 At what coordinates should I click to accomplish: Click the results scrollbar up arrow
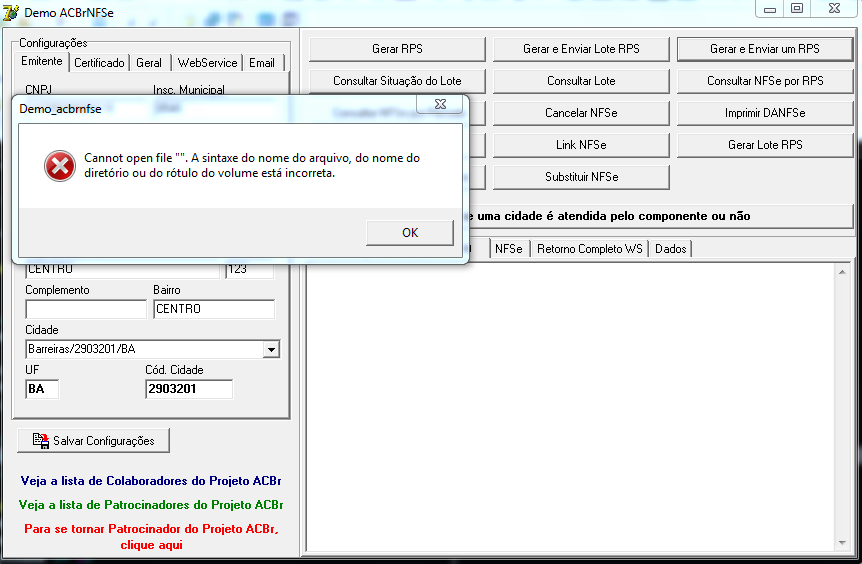point(842,272)
